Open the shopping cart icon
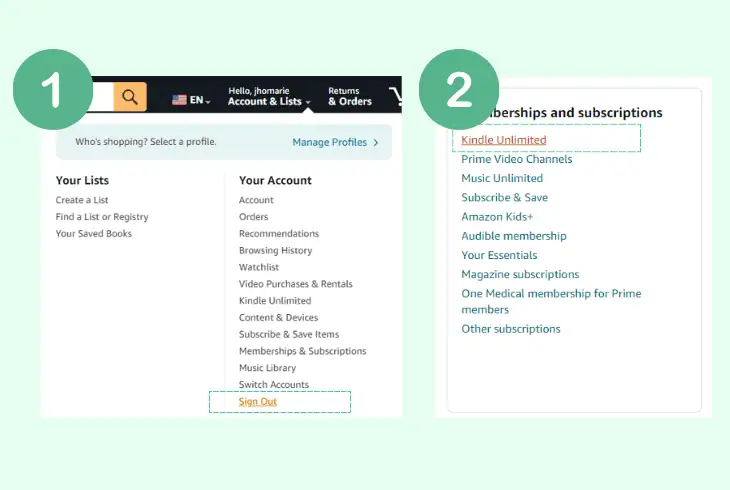This screenshot has height=490, width=730. (396, 96)
